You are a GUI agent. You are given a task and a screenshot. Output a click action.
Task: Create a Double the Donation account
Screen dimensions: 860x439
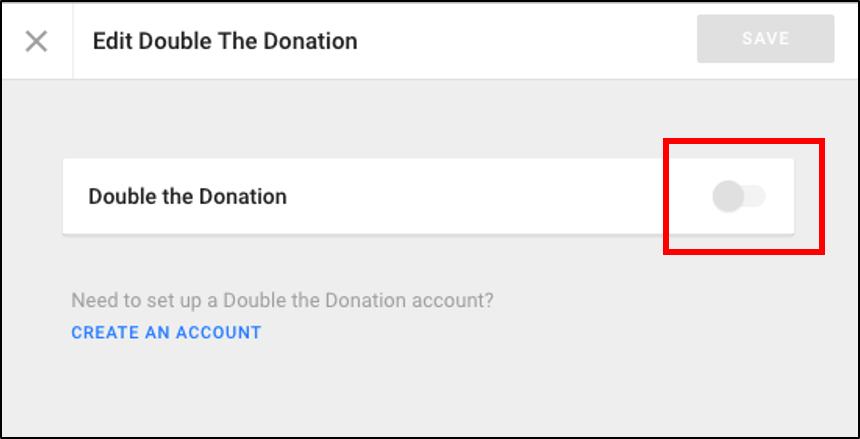pos(166,332)
